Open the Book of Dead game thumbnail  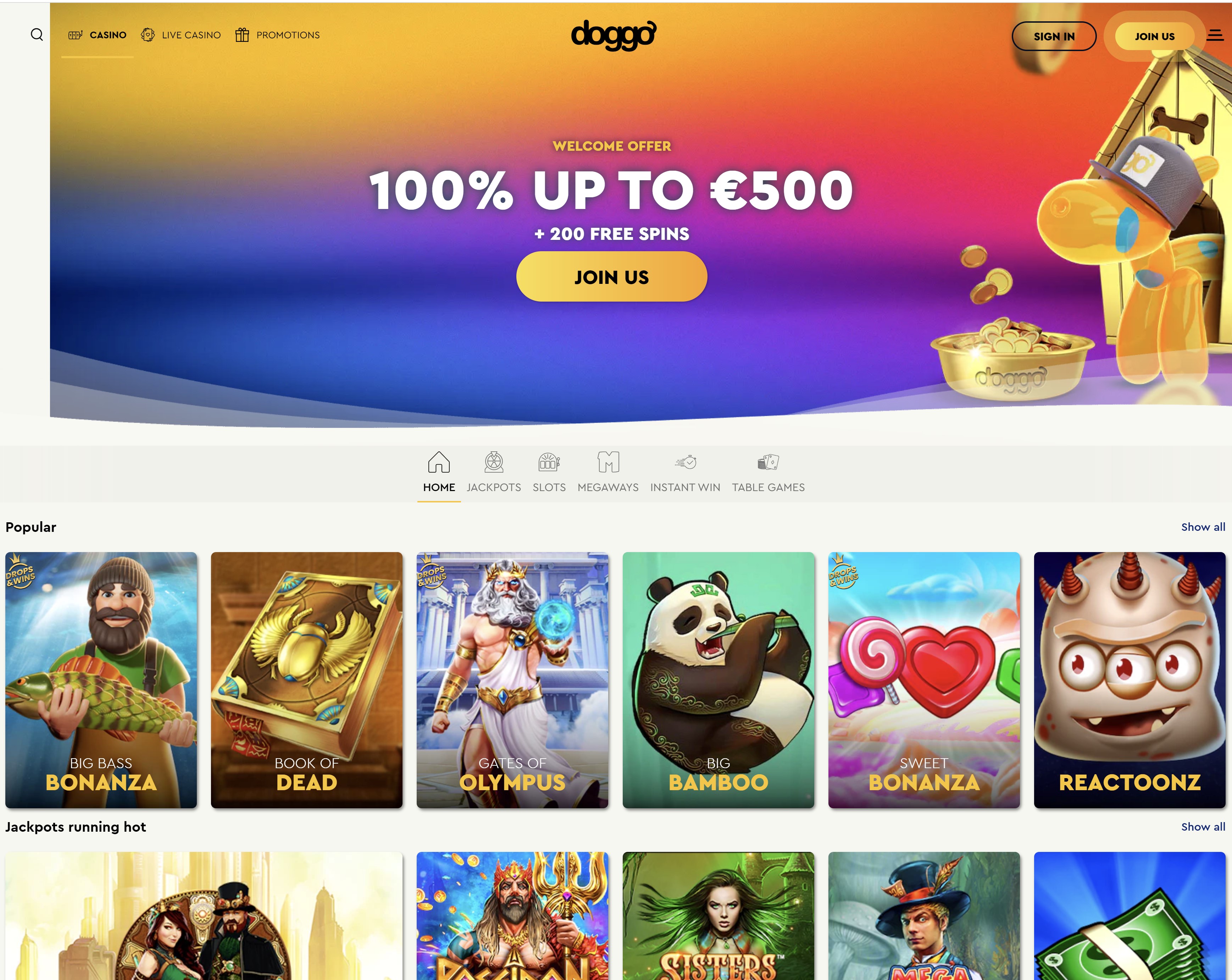pos(306,680)
